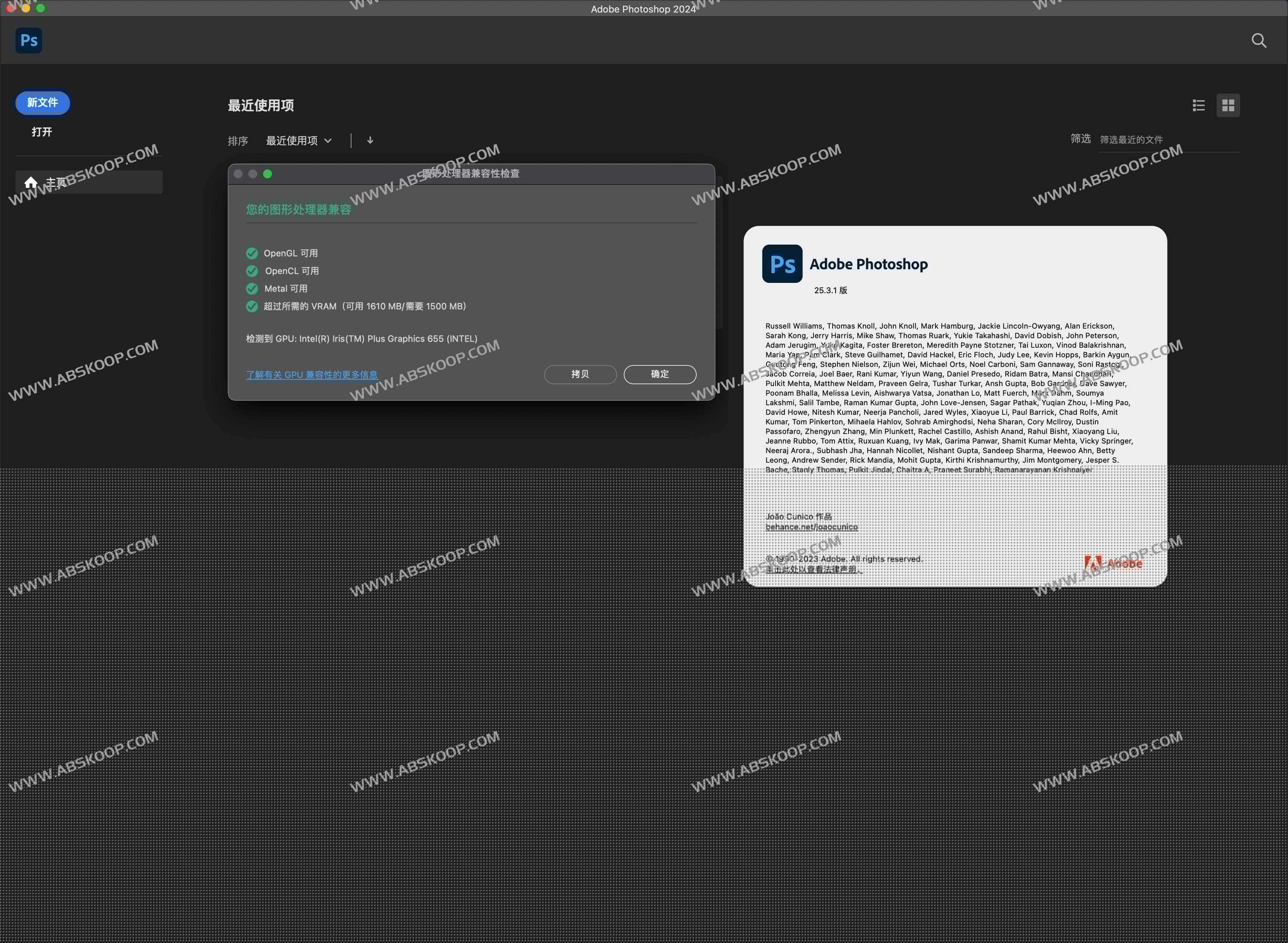Open the search magnifier icon
This screenshot has width=1288, height=943.
1259,41
